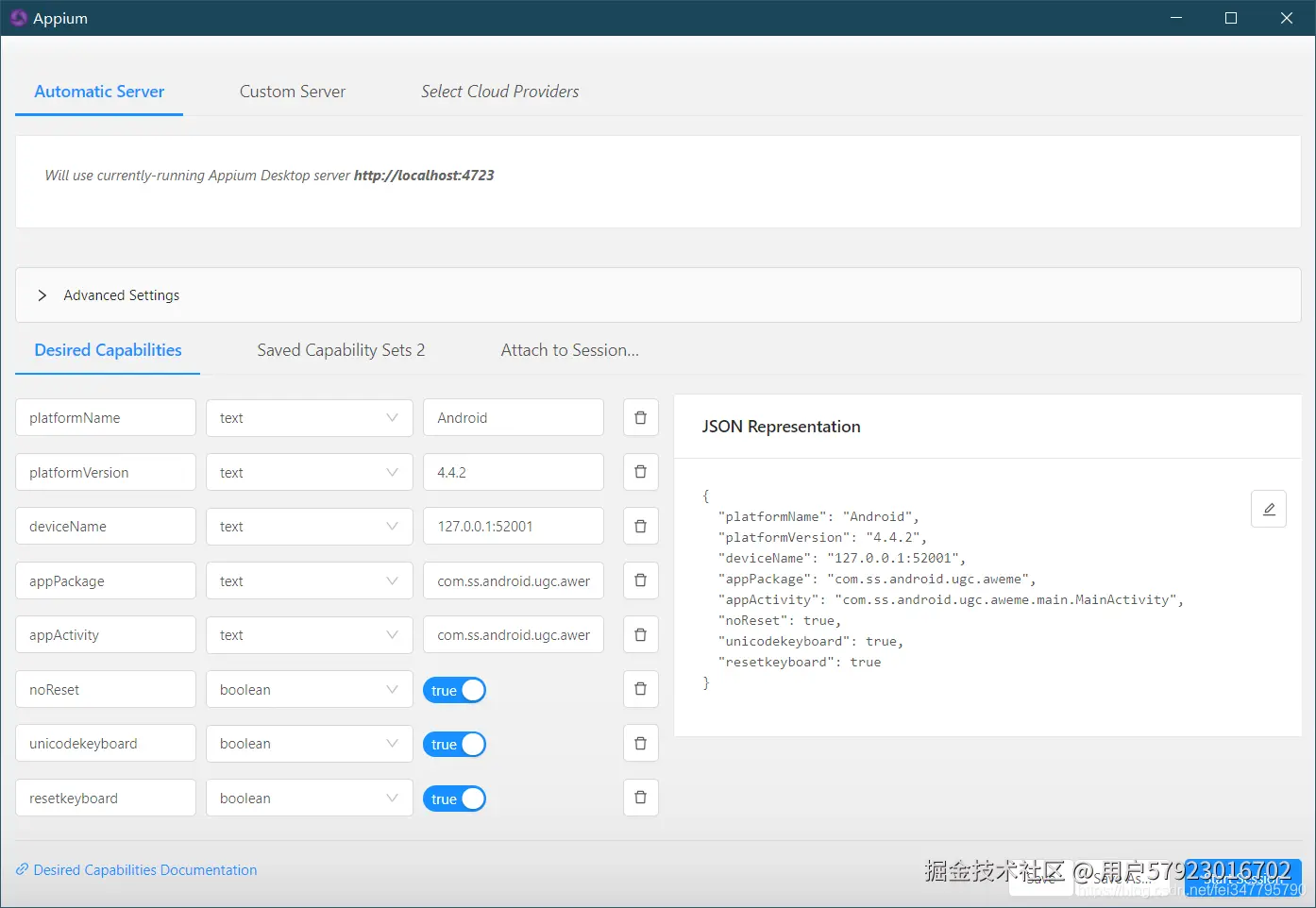This screenshot has height=908, width=1316.
Task: Open type dropdown for appPackage
Action: (x=310, y=580)
